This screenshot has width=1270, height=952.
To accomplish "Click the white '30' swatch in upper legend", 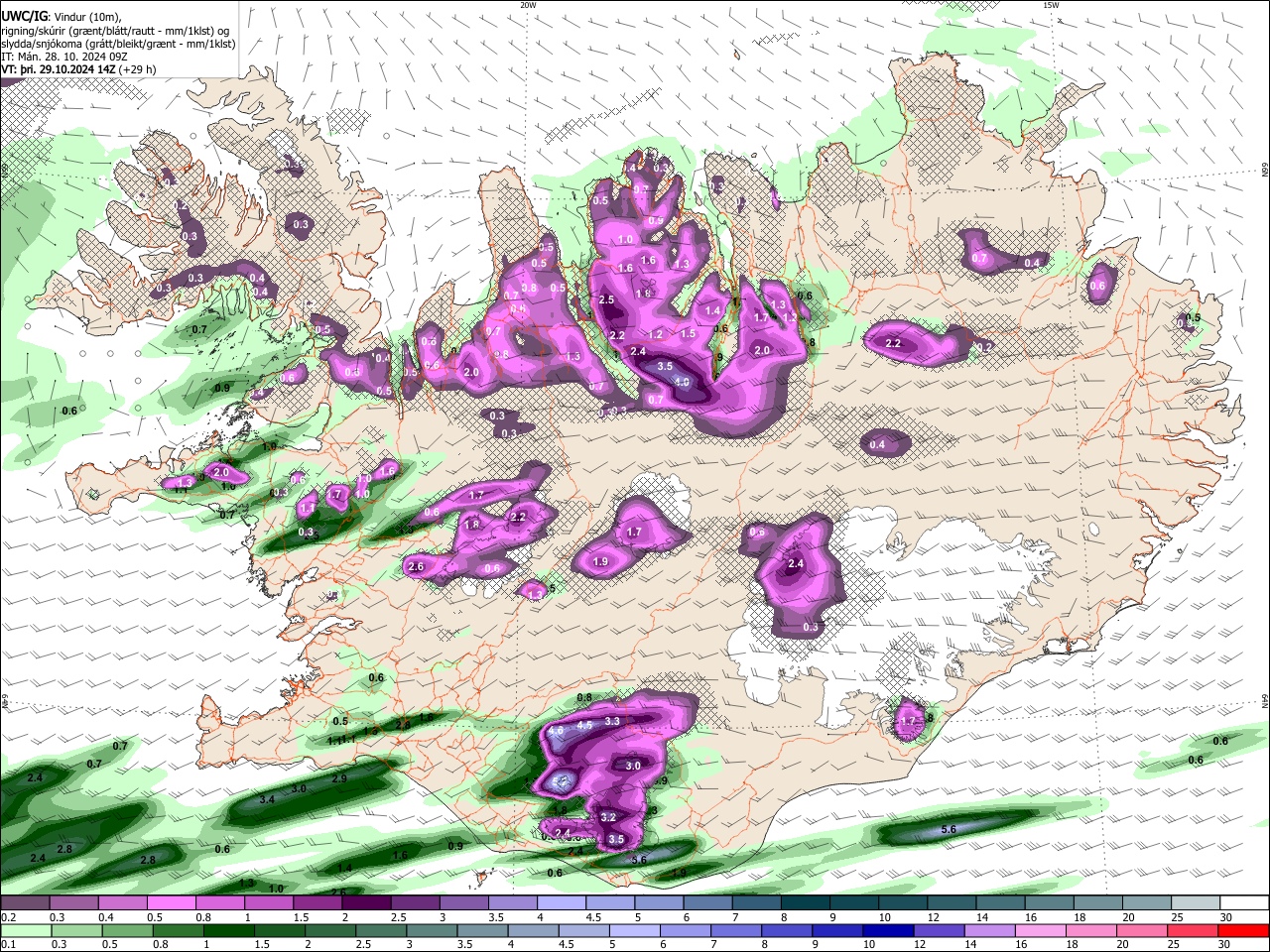I will point(1243,902).
